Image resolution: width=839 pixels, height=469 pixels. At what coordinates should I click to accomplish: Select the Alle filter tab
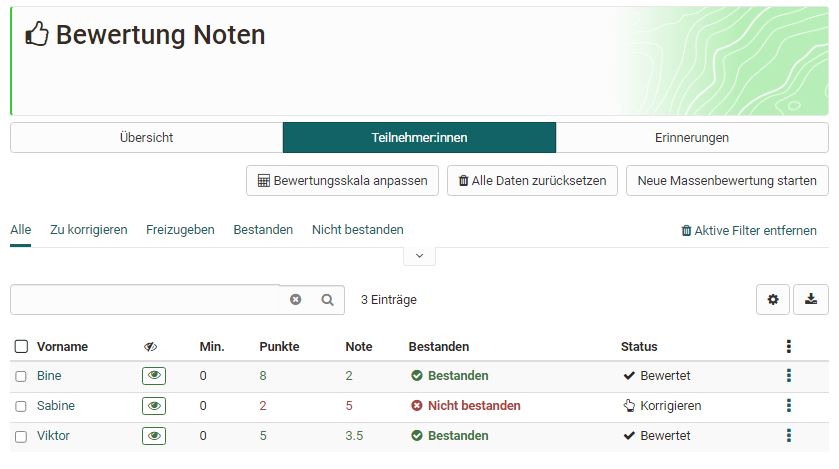pyautogui.click(x=21, y=230)
